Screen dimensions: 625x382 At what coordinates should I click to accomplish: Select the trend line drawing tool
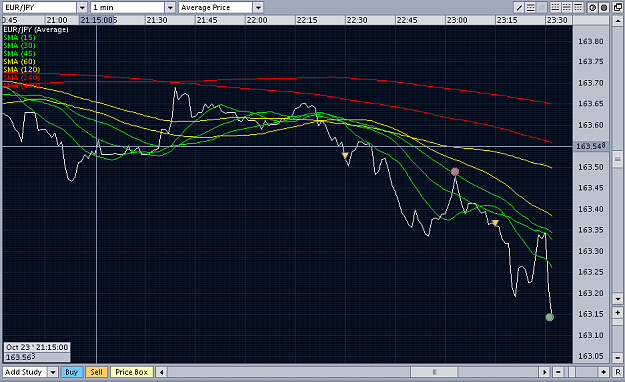pyautogui.click(x=519, y=8)
